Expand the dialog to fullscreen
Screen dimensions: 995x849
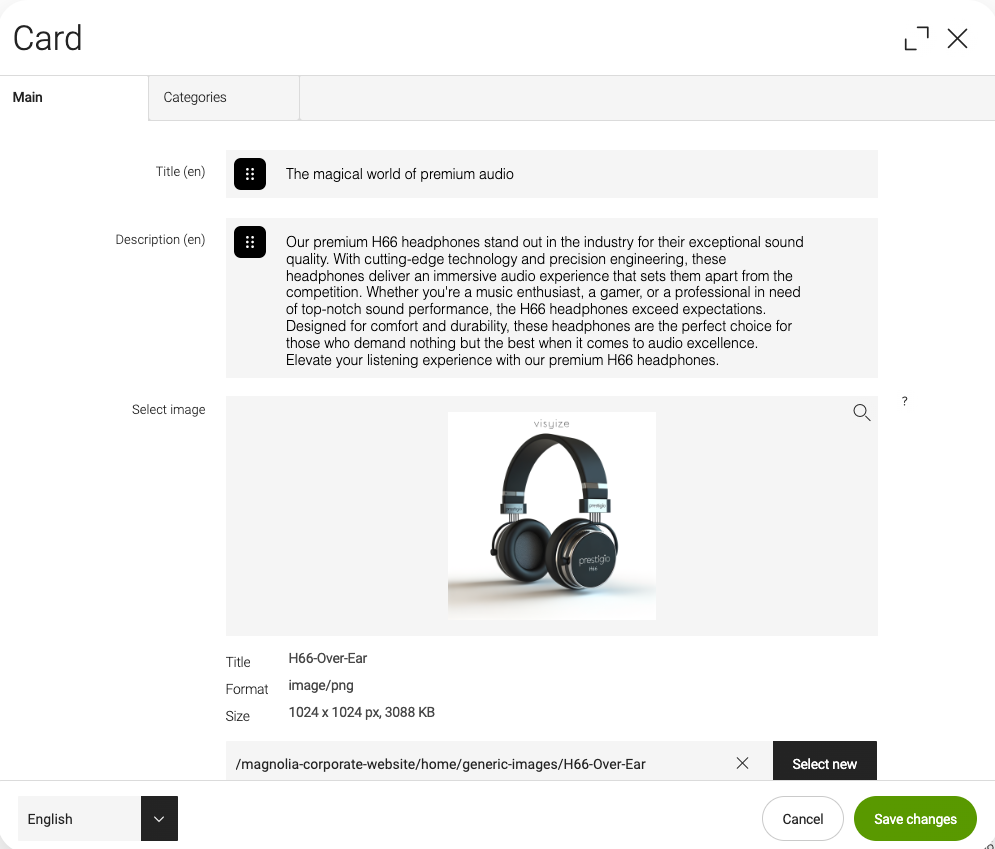tap(916, 39)
